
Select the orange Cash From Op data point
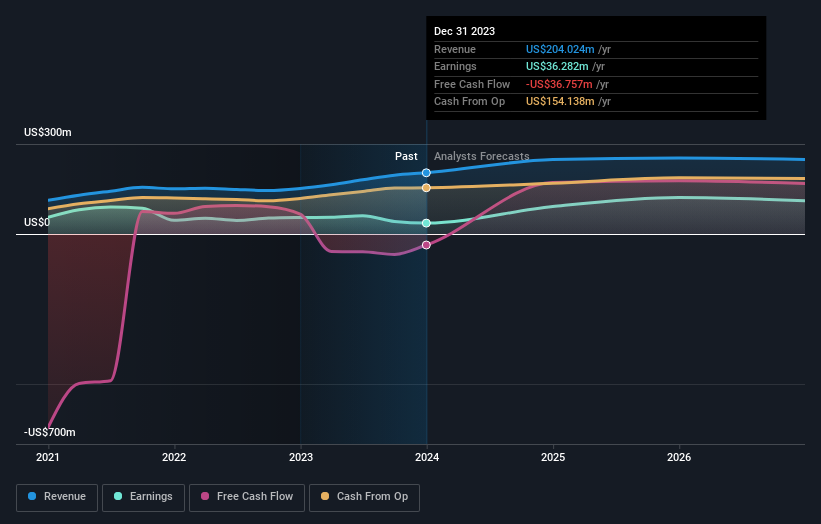(x=426, y=187)
